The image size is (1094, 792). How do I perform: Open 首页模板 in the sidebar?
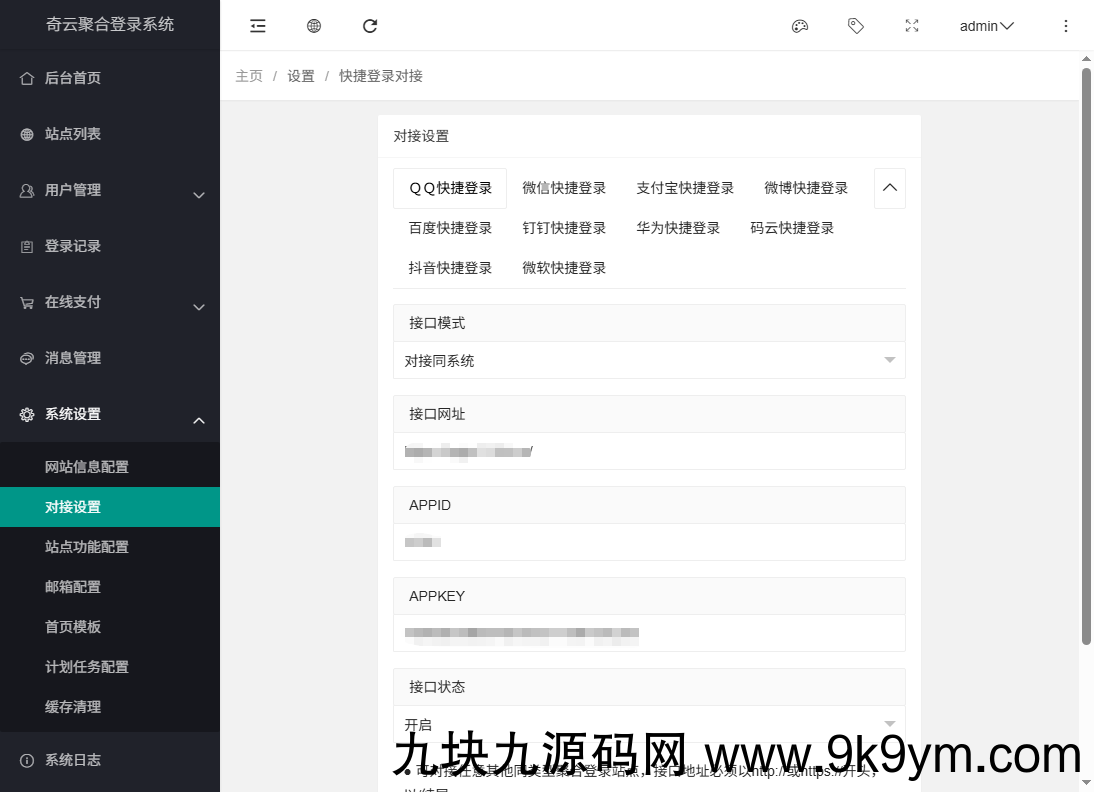pos(110,627)
